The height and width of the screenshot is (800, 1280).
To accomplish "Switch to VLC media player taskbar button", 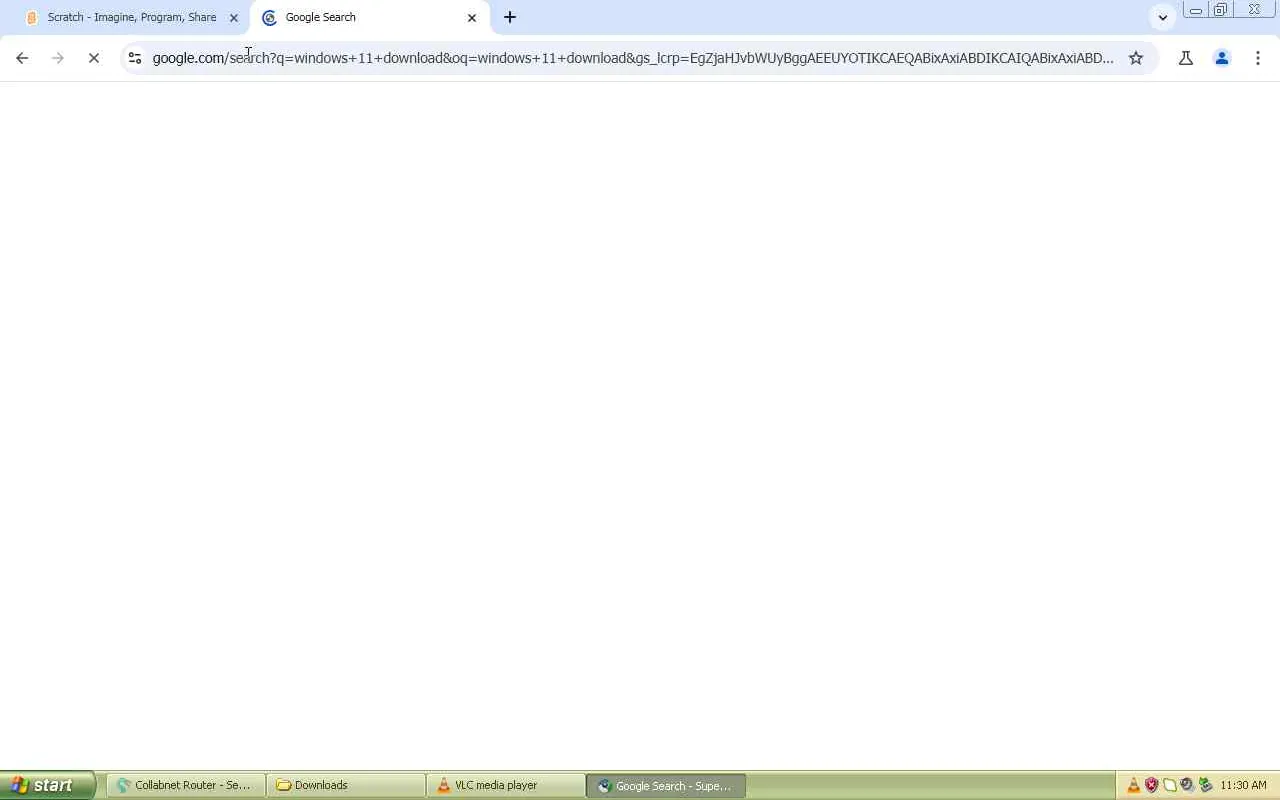I will [x=506, y=785].
